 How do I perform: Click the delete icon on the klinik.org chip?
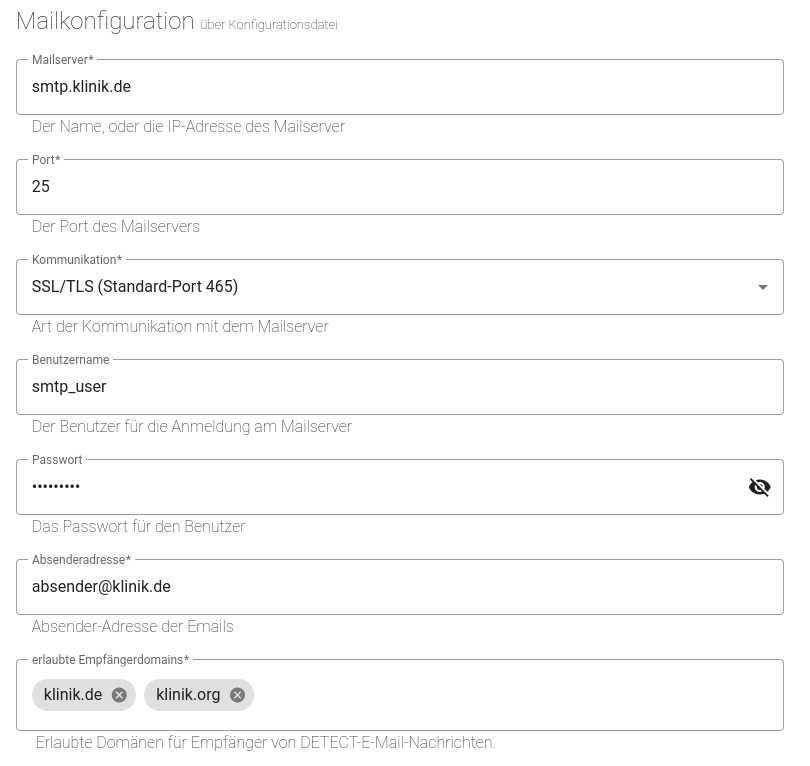pyautogui.click(x=237, y=695)
